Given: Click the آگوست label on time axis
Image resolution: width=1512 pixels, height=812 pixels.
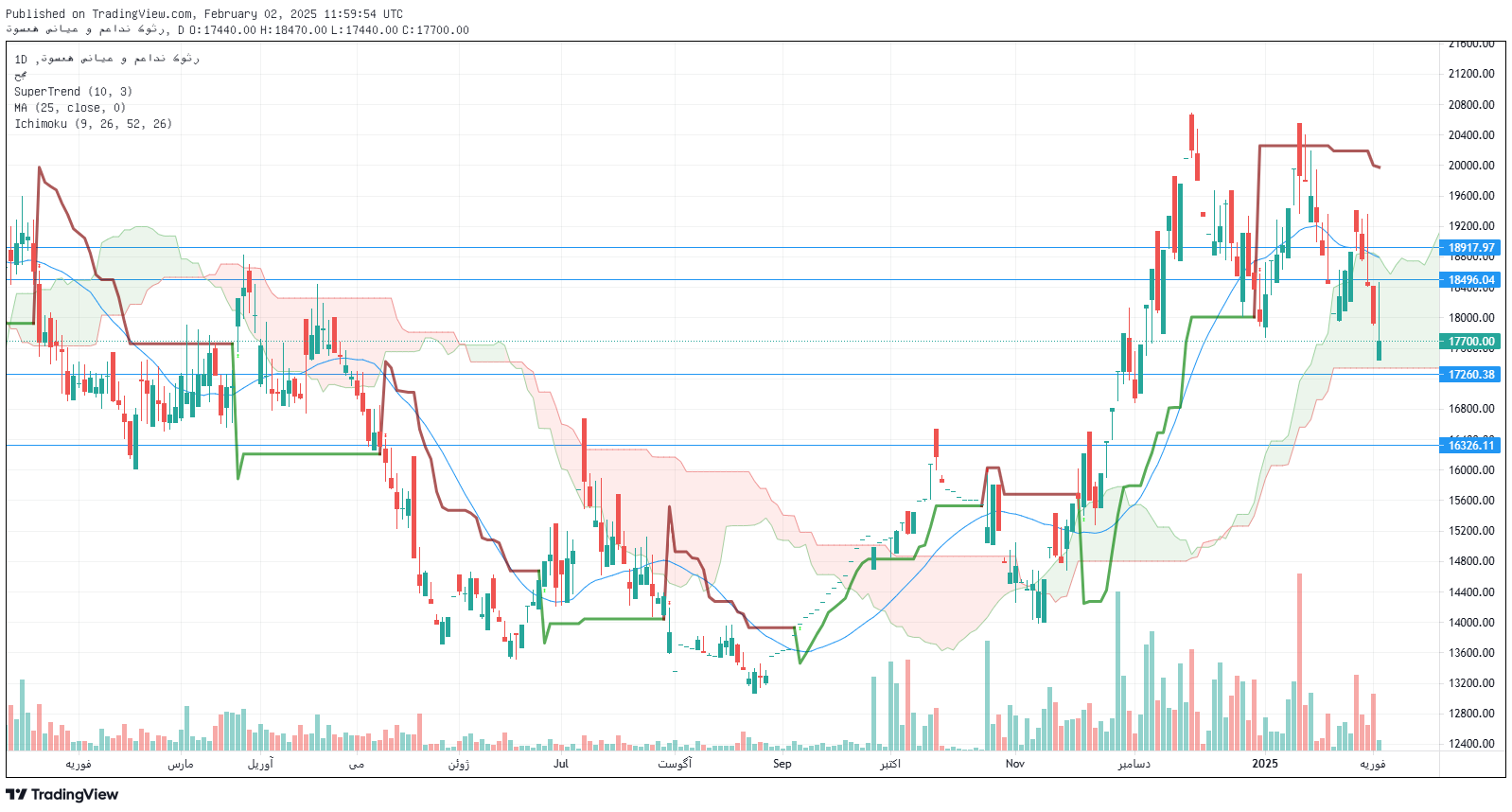Looking at the screenshot, I should click(674, 764).
